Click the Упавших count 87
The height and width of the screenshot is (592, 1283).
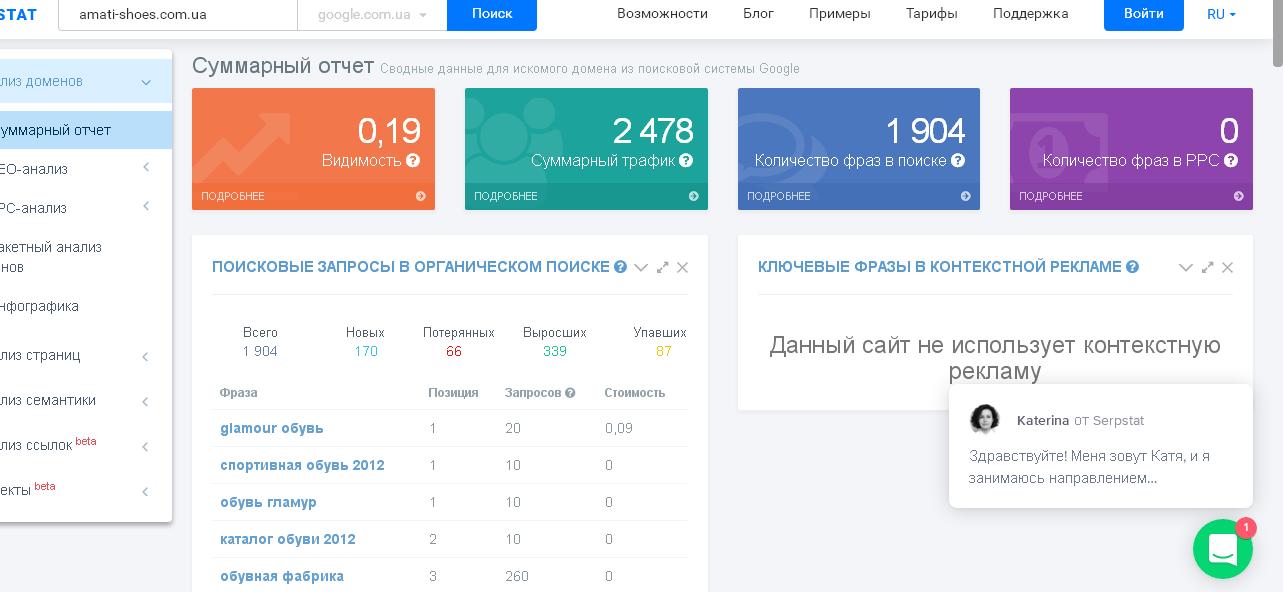(664, 351)
